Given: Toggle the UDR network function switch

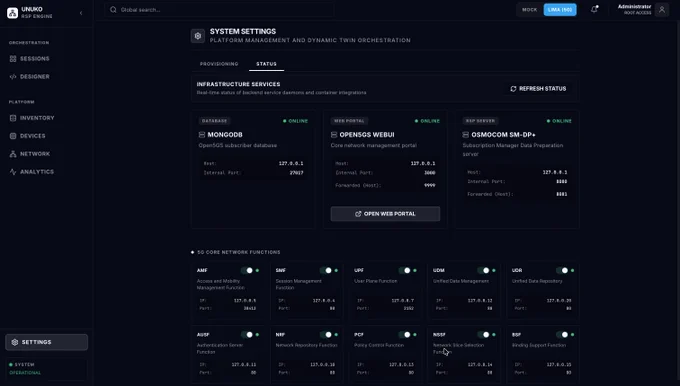Looking at the screenshot, I should (562, 270).
